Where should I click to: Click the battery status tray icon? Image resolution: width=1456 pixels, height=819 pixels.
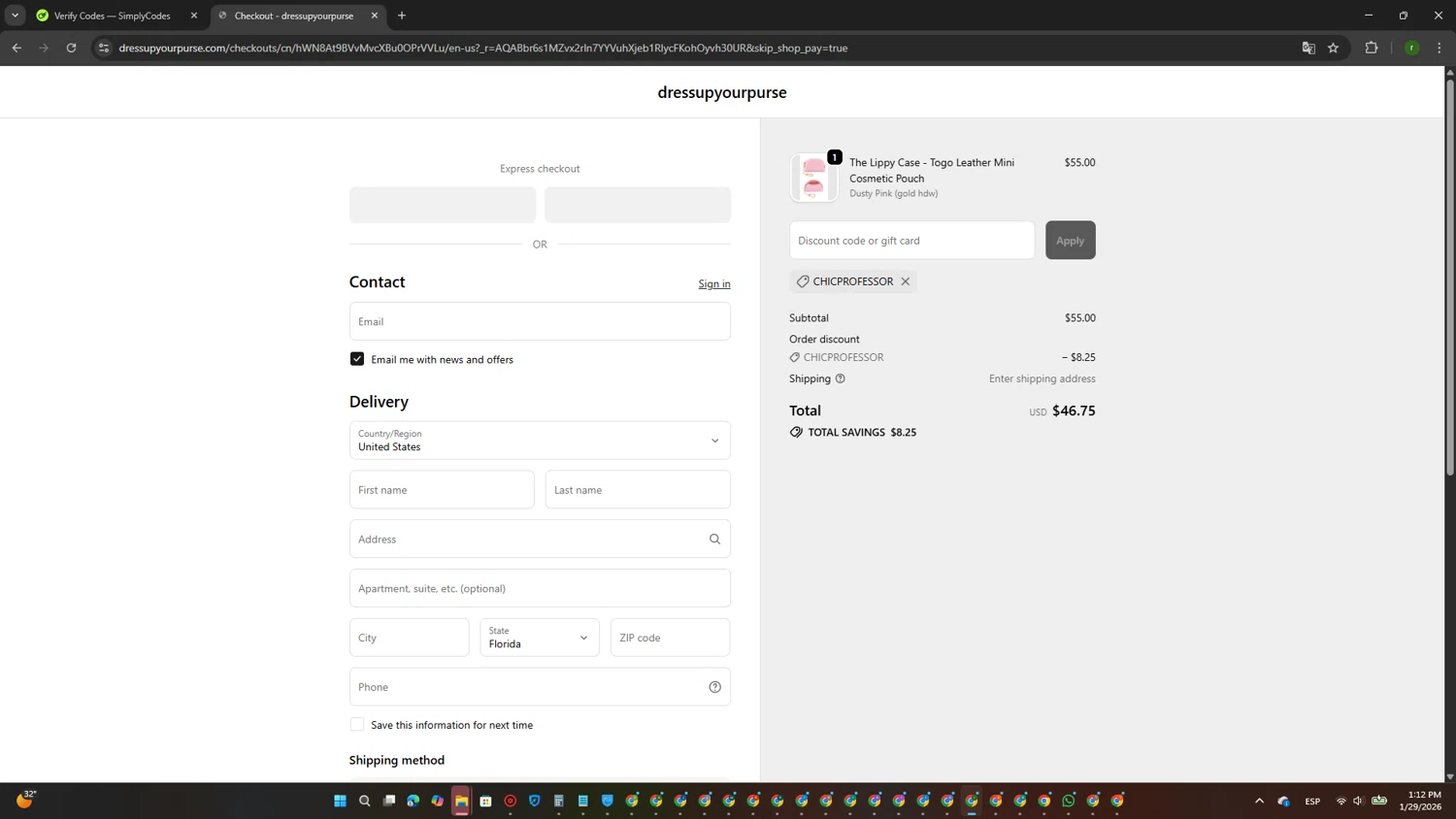[1379, 801]
